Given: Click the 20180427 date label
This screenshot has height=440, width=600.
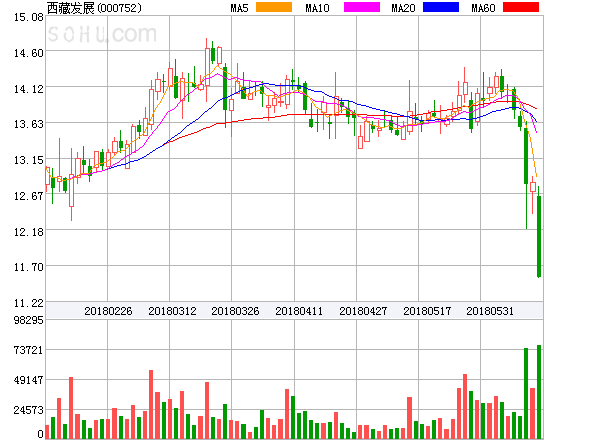Looking at the screenshot, I should pyautogui.click(x=363, y=311).
